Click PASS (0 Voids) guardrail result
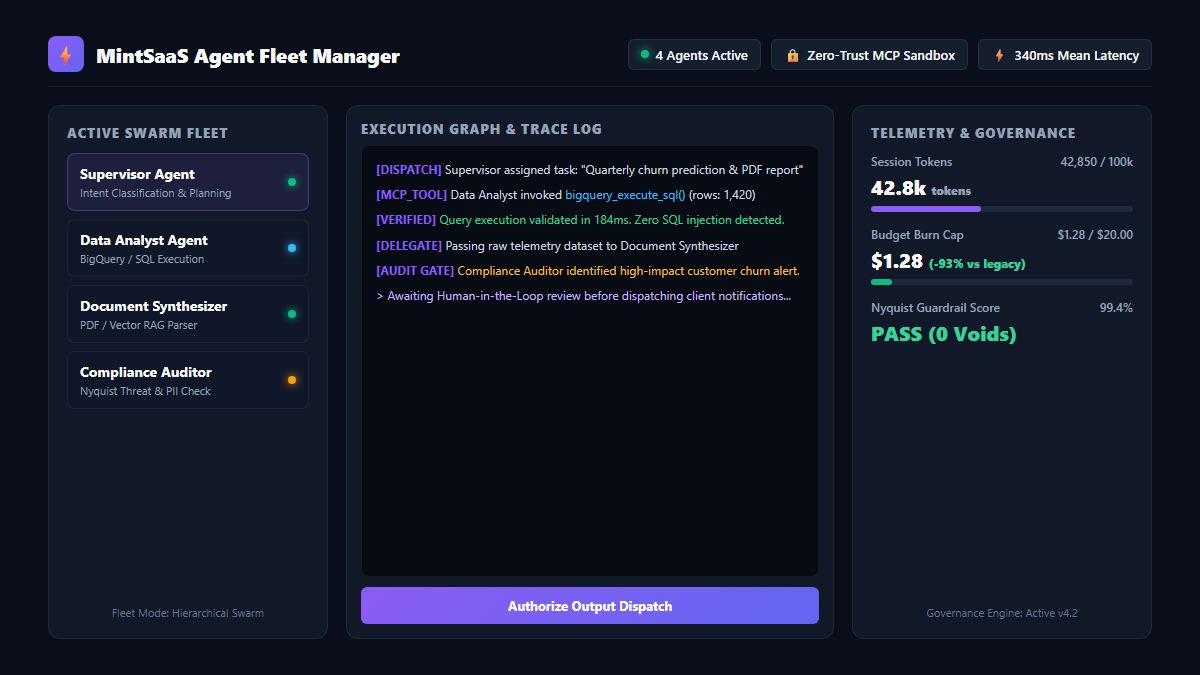 click(x=943, y=334)
